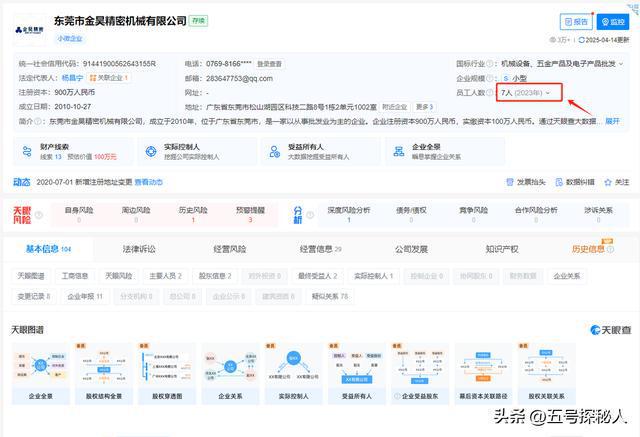Image resolution: width=640 pixels, height=437 pixels.
Task: Click the 财产线索 card icon
Action: click(x=27, y=151)
